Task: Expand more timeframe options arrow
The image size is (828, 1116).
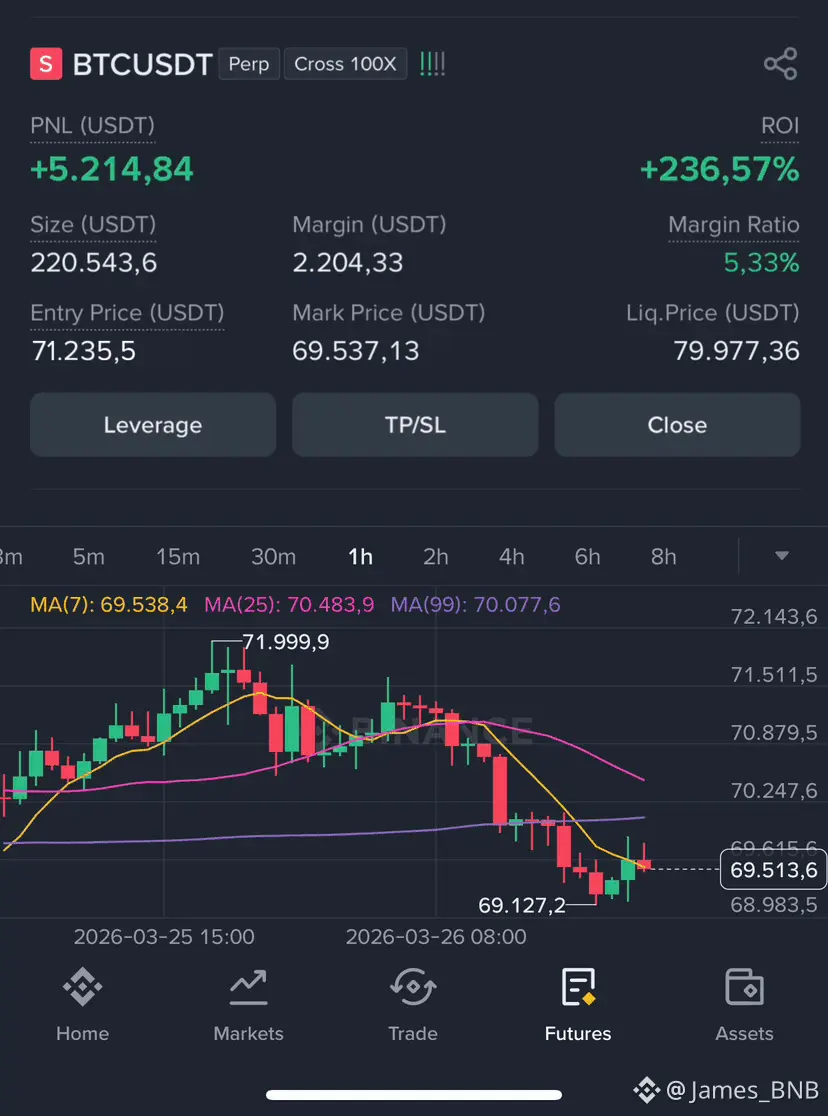Action: pyautogui.click(x=782, y=556)
